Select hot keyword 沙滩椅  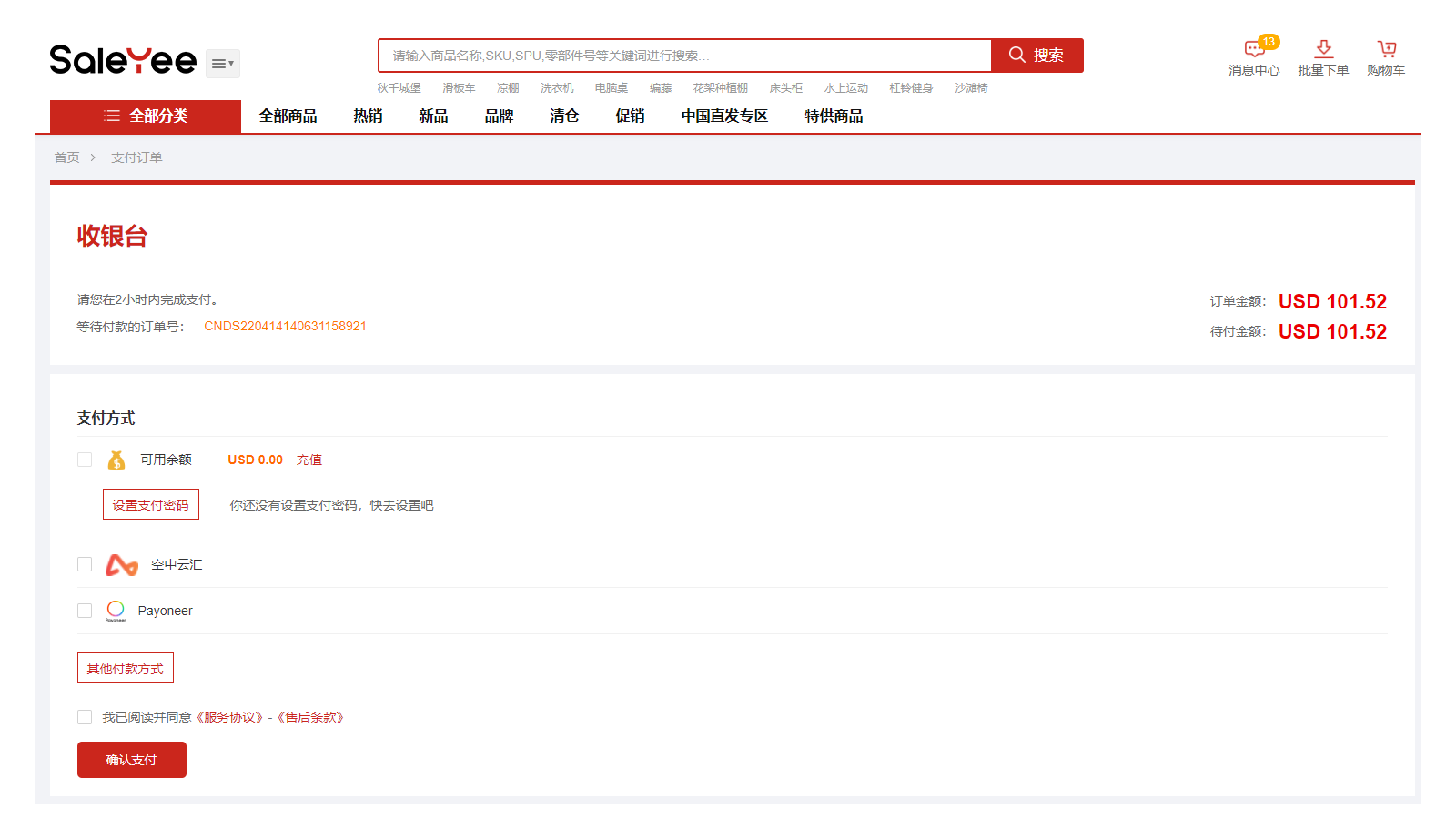971,88
